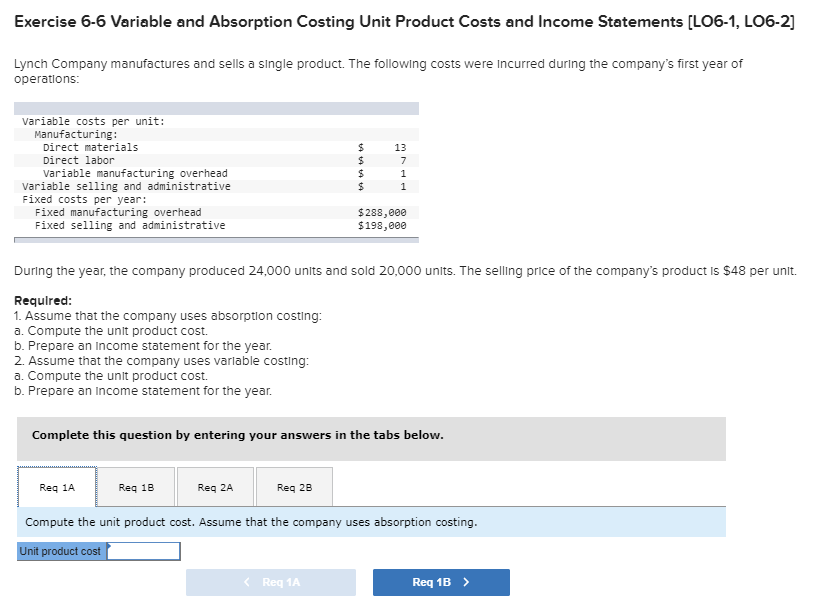Select the Req 2A tab
Screen dimensions: 818x604
(x=215, y=487)
